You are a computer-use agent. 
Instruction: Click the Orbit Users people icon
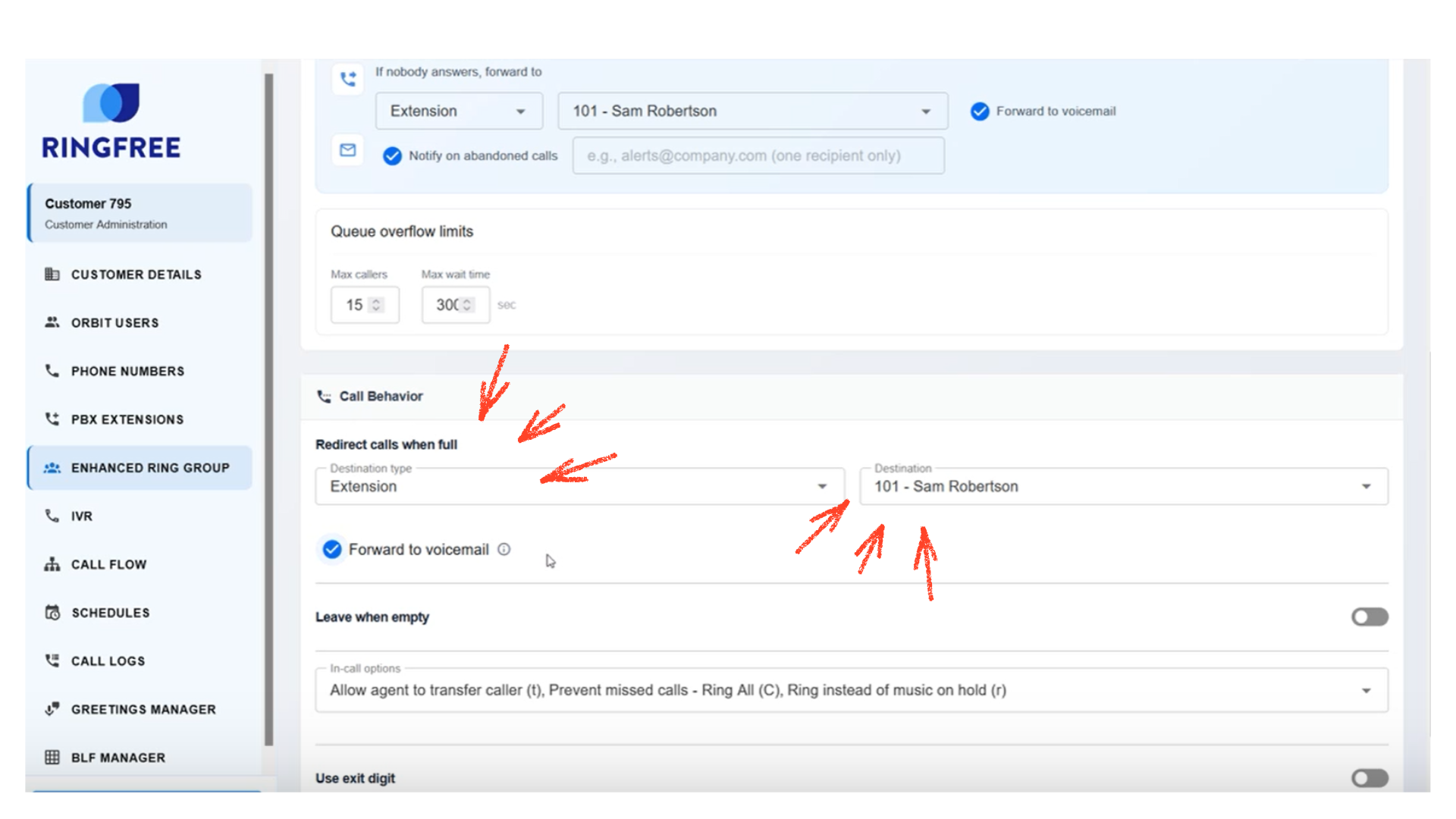tap(52, 322)
